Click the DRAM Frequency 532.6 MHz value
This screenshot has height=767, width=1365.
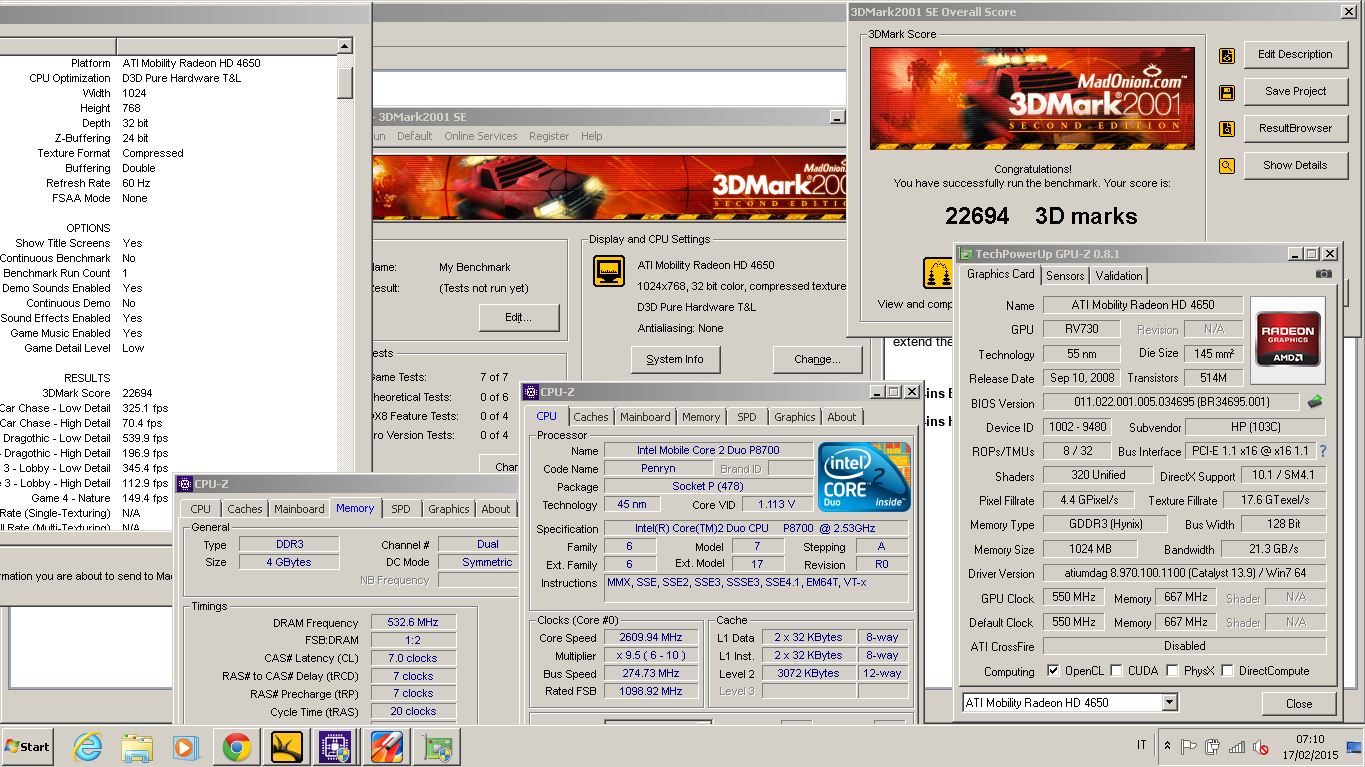[x=414, y=622]
